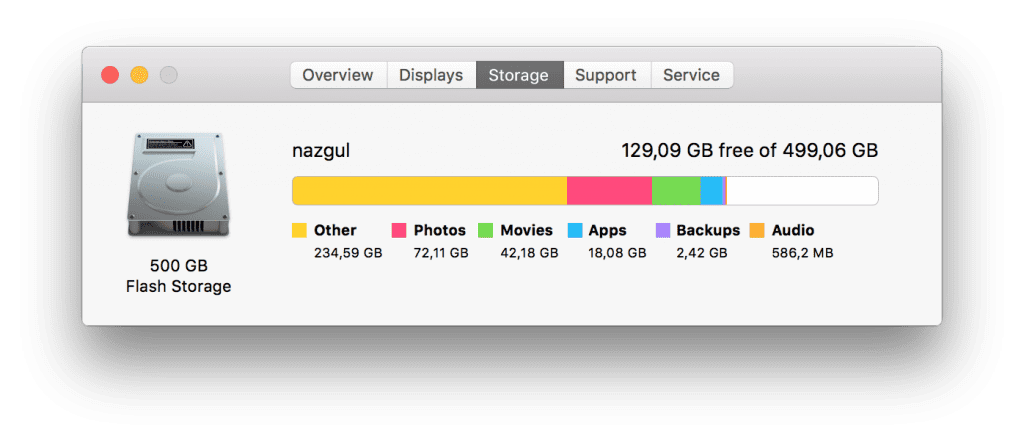Go to the Service tab
Screen dimensions: 1024x443
692,75
